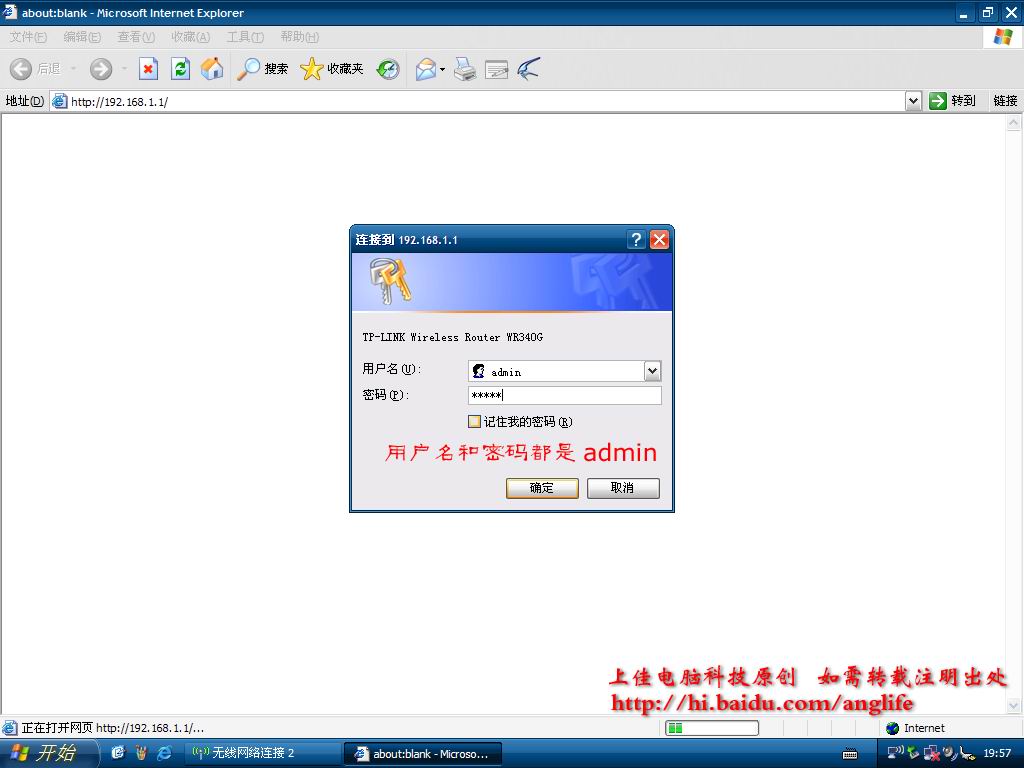Viewport: 1024px width, 768px height.
Task: Click the Edit page toolbar icon
Action: click(x=497, y=69)
